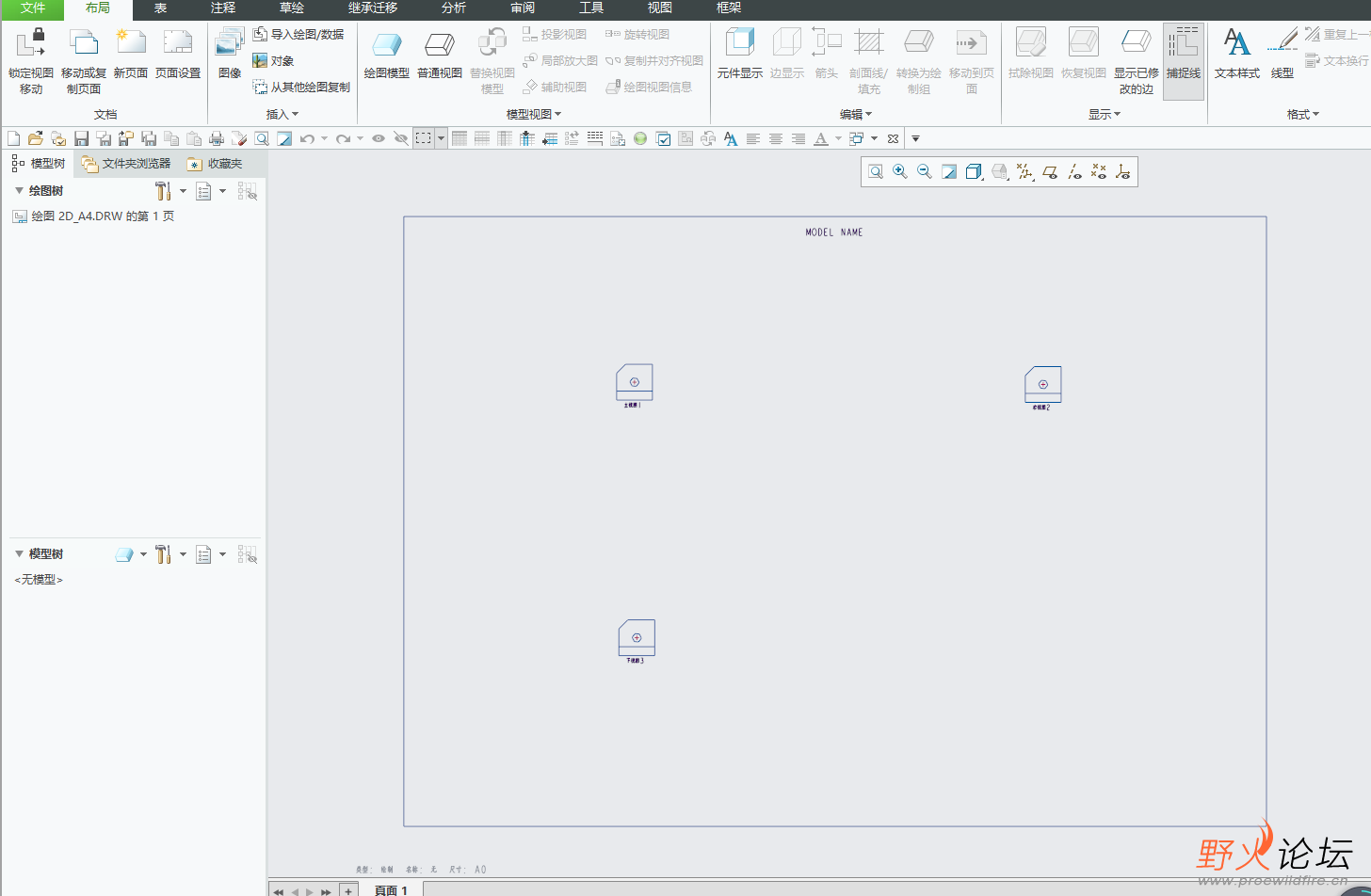
Task: Click the 绘图模型 (Drawing Model) icon
Action: point(386,45)
